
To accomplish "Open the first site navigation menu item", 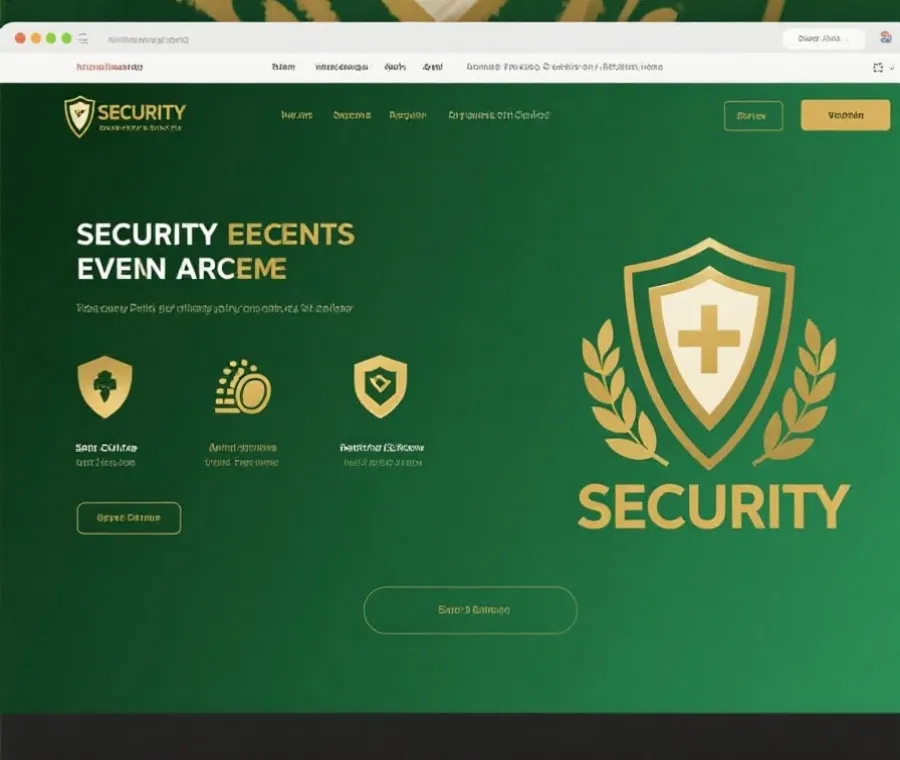I will tap(297, 115).
